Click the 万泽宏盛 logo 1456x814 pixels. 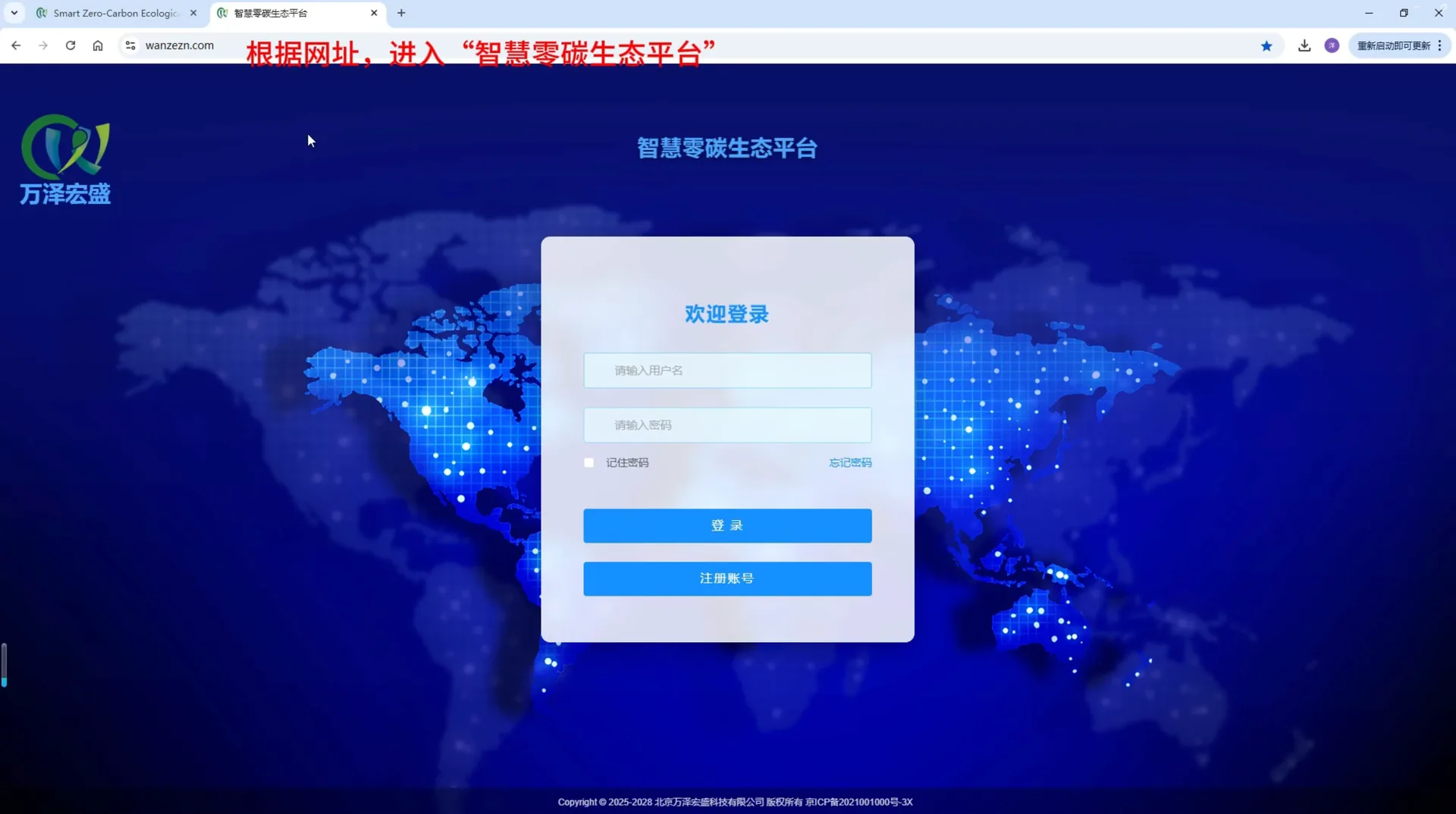[65, 160]
